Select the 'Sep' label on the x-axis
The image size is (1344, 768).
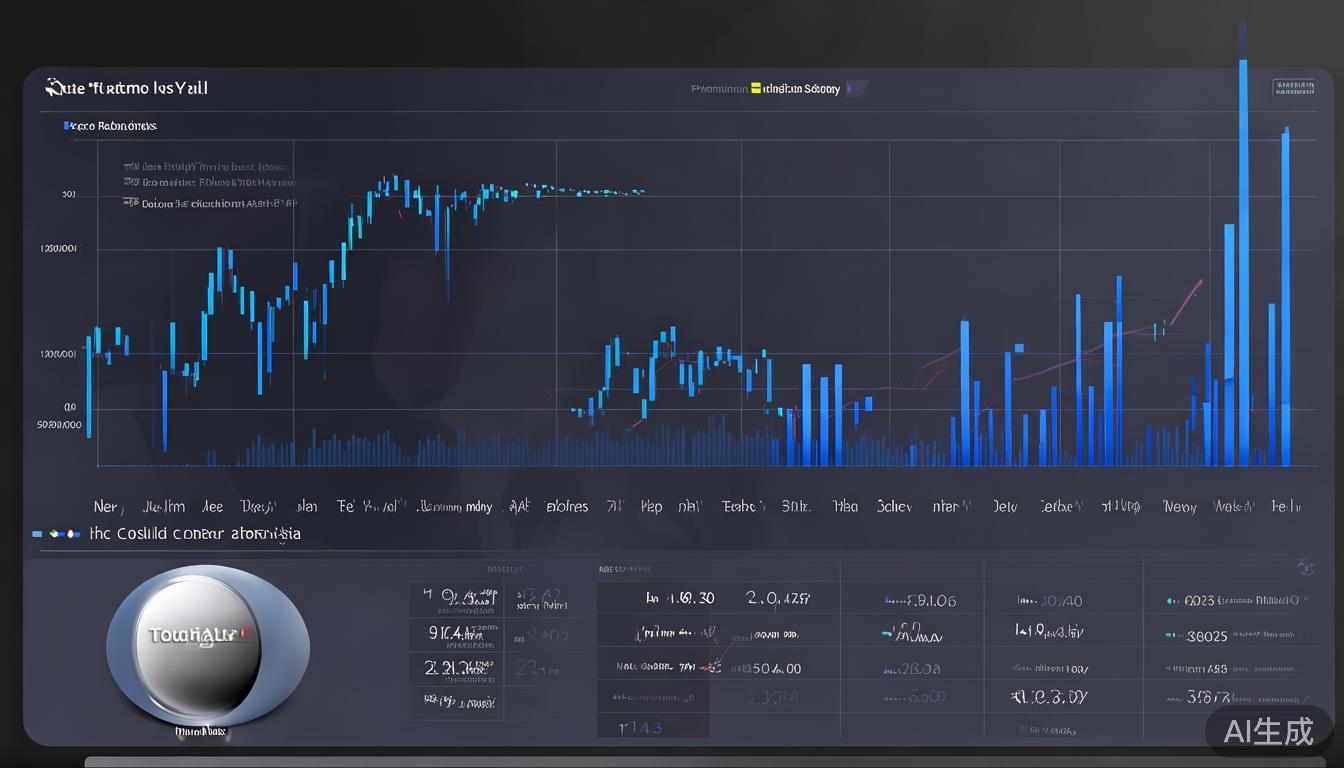tap(651, 506)
